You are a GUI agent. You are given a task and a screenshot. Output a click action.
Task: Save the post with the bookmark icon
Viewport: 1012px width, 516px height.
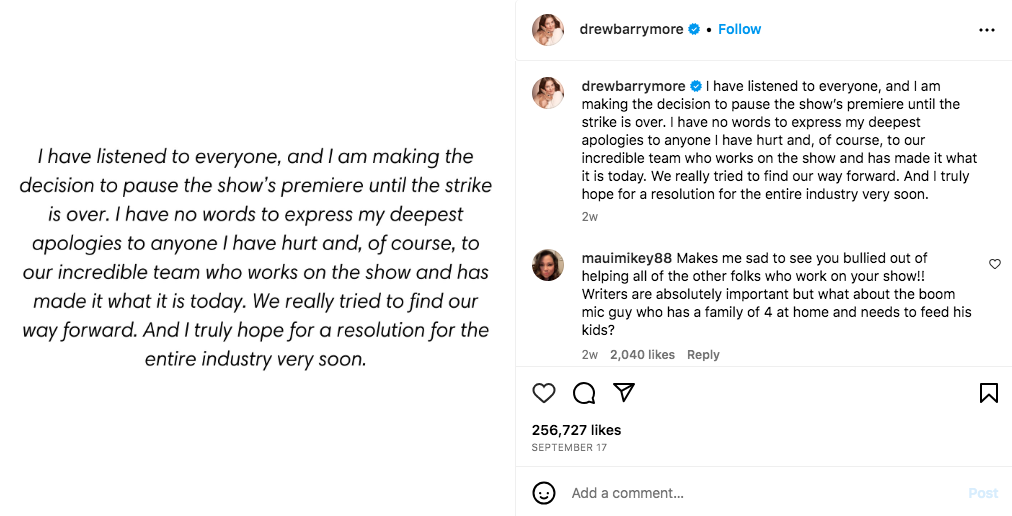tap(988, 393)
